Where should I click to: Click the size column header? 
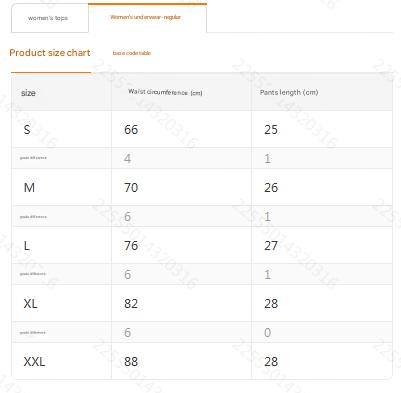click(28, 93)
